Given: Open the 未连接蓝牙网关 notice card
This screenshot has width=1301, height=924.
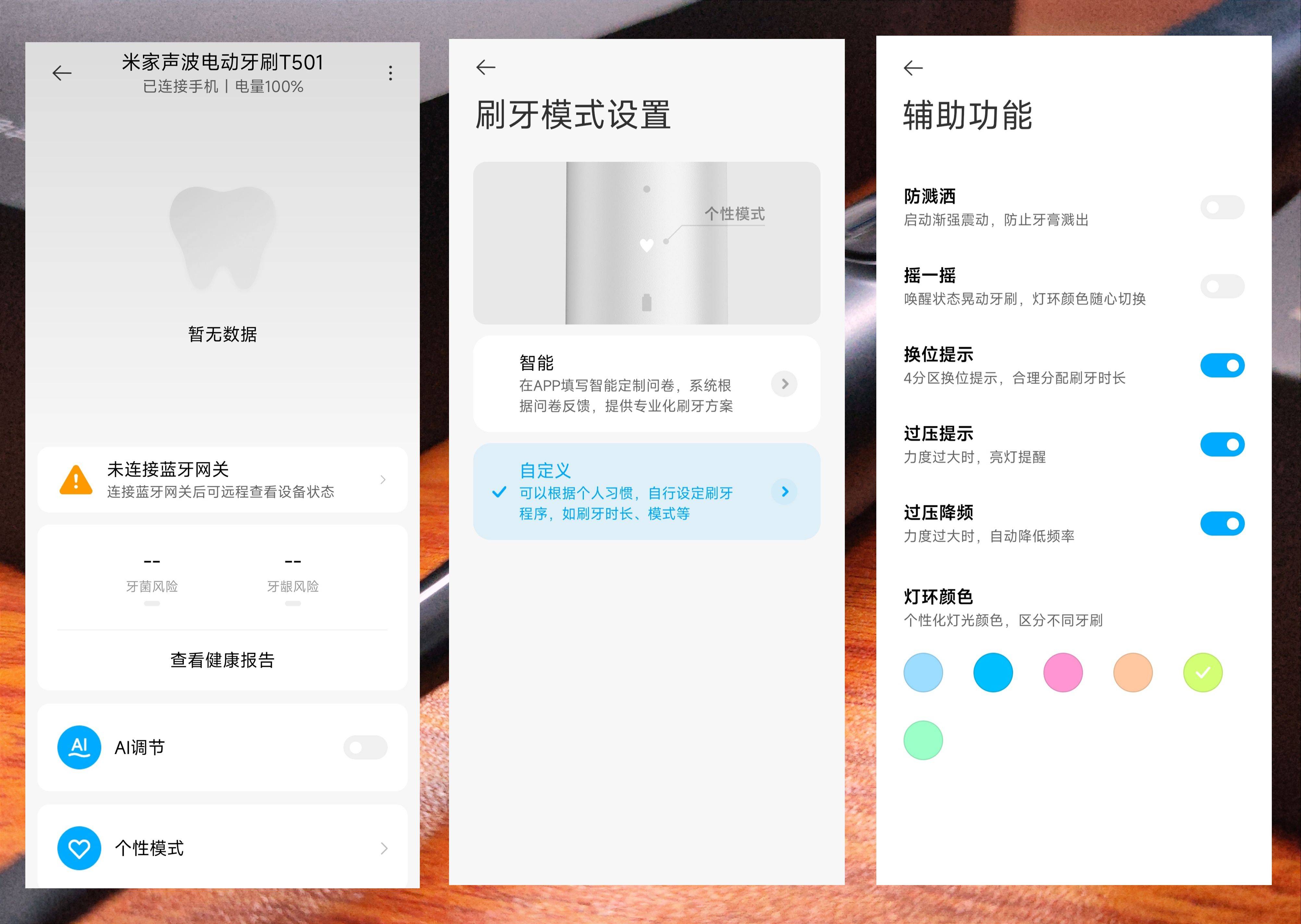Looking at the screenshot, I should [223, 480].
